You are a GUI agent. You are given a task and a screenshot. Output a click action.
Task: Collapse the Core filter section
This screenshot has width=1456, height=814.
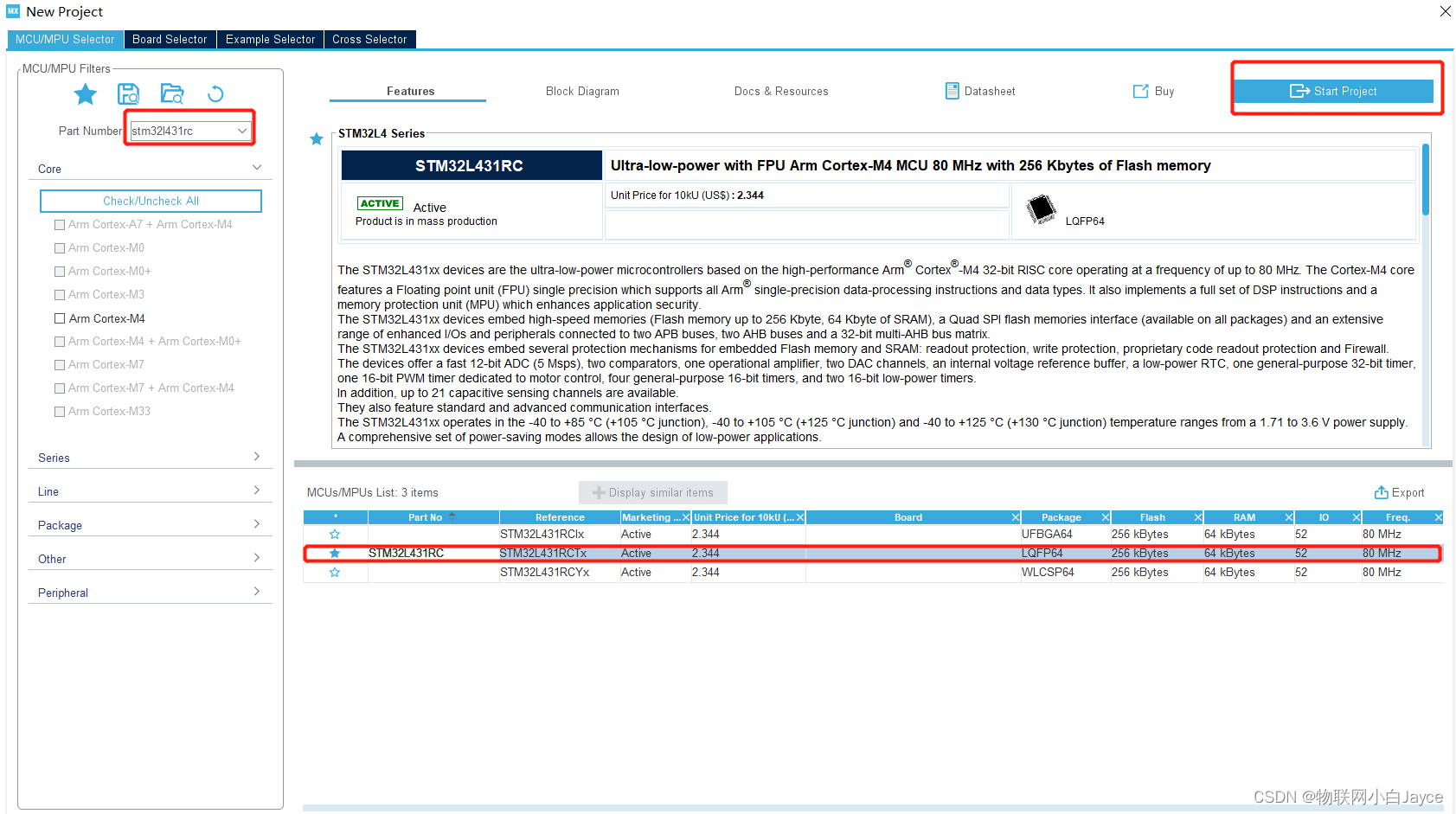click(257, 168)
